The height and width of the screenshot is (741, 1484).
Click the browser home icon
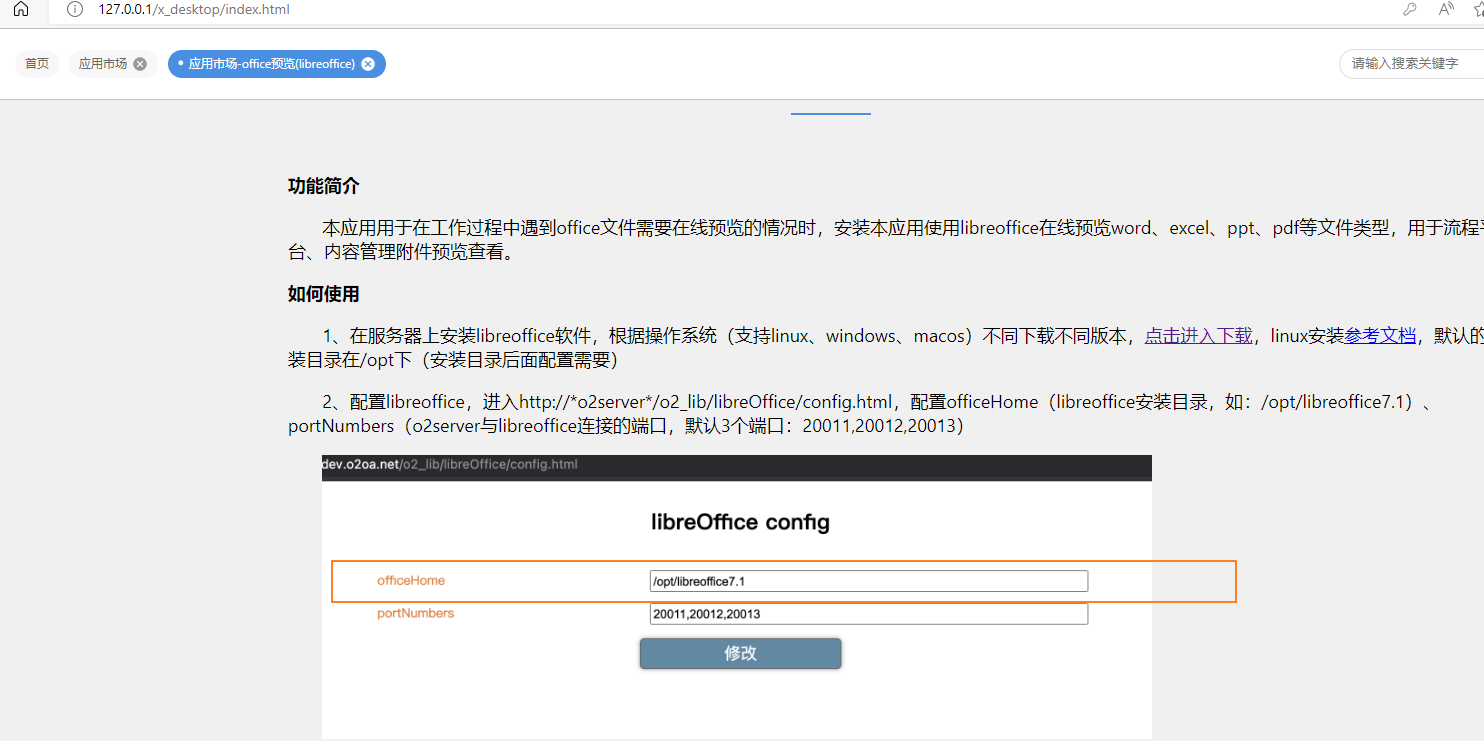pos(21,9)
